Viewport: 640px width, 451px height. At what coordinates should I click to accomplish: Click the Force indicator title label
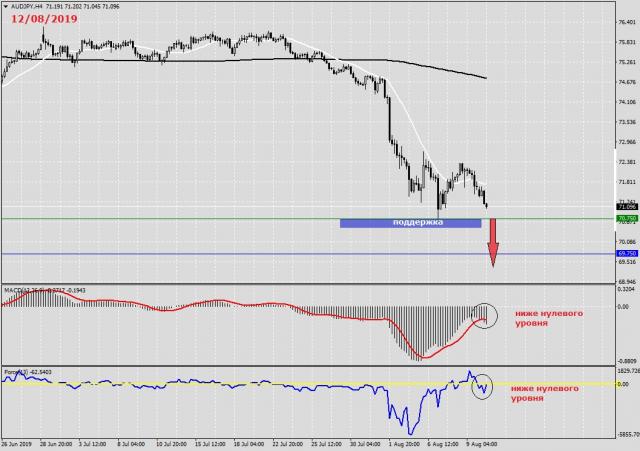coord(28,373)
